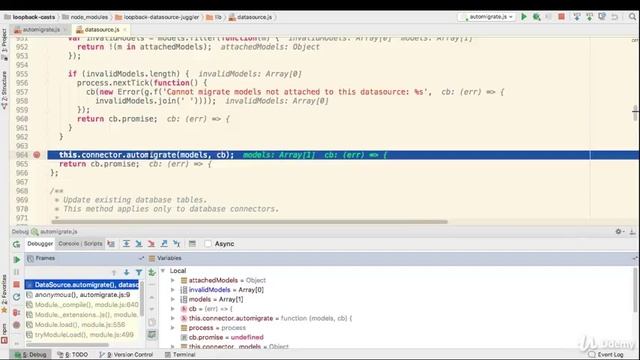Expand the invalidModels variable
Screen dimensions: 640x360
173,290
